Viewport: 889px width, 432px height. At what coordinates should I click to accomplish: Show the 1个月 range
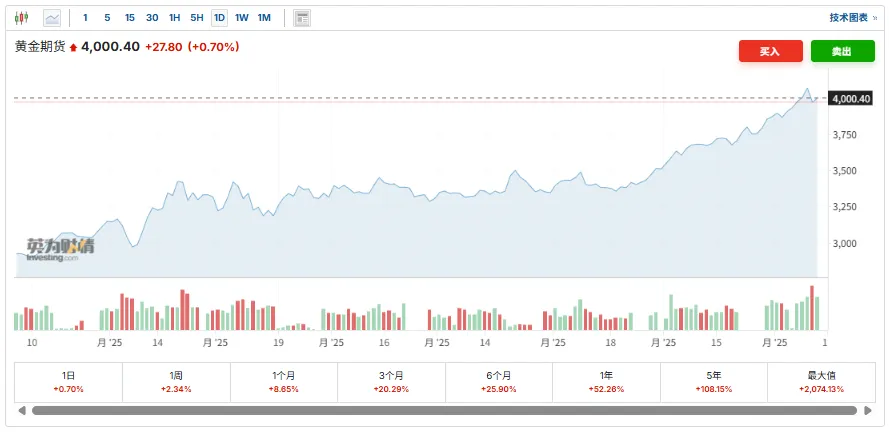[284, 381]
